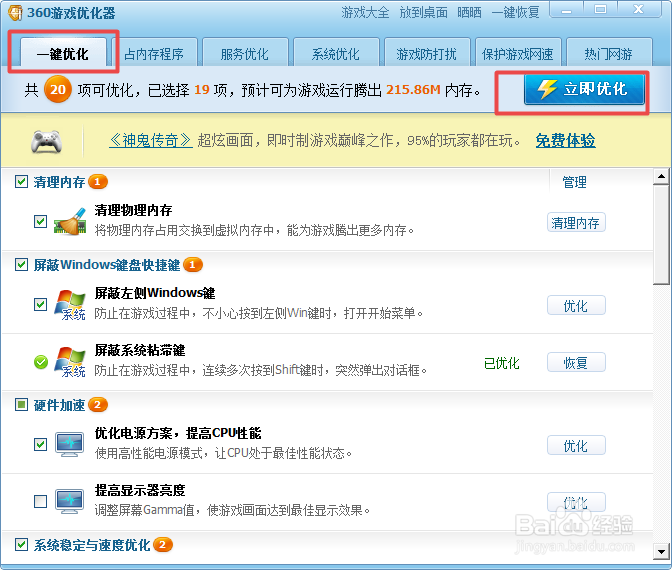672x570 pixels.
Task: Click 游戏大全 in the title bar
Action: [365, 12]
